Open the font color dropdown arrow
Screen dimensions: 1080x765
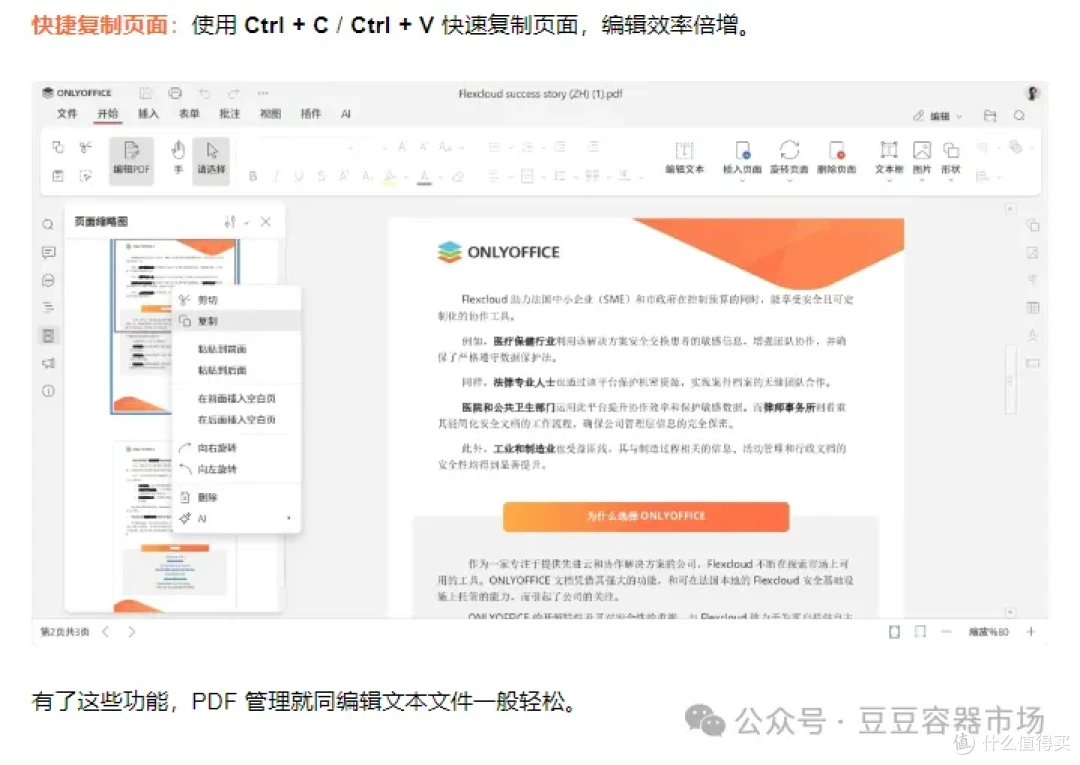(440, 178)
